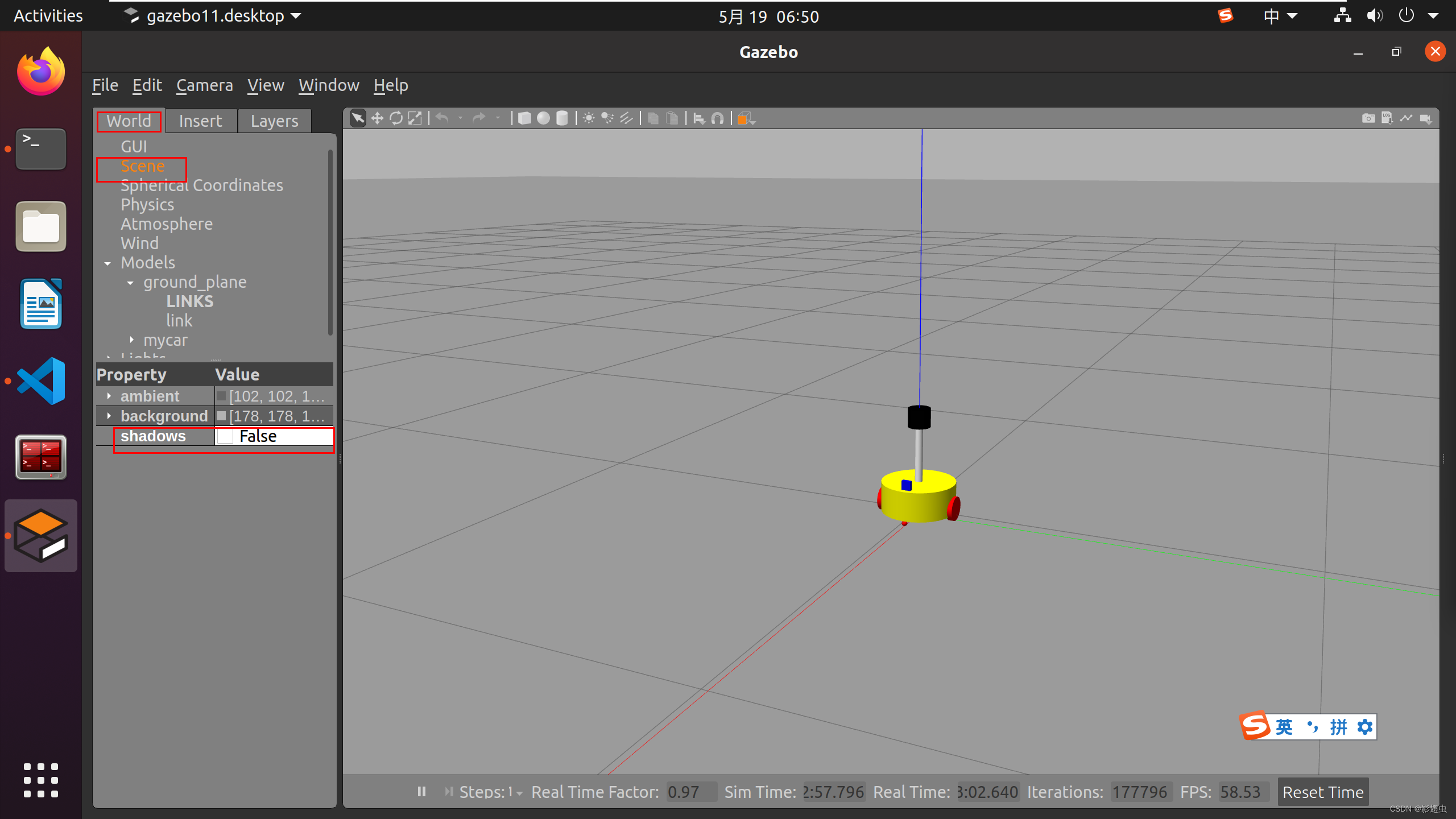Click the ambient color swatch
Viewport: 1456px width, 819px height.
click(222, 396)
